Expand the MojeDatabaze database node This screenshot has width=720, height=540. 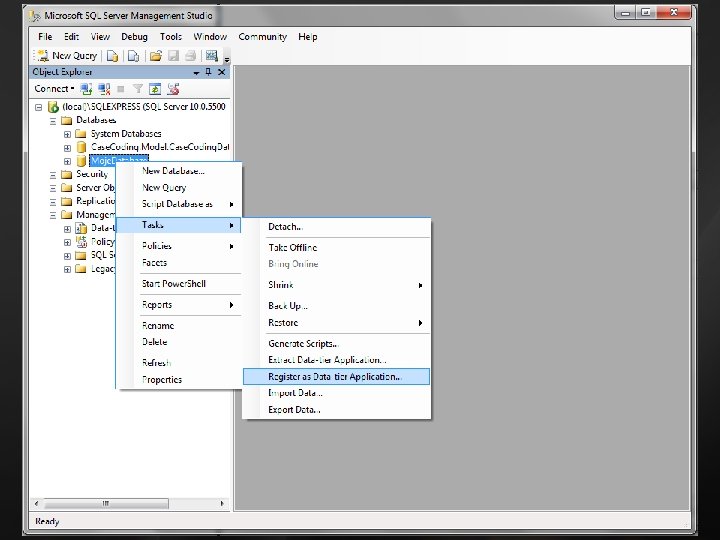67,161
